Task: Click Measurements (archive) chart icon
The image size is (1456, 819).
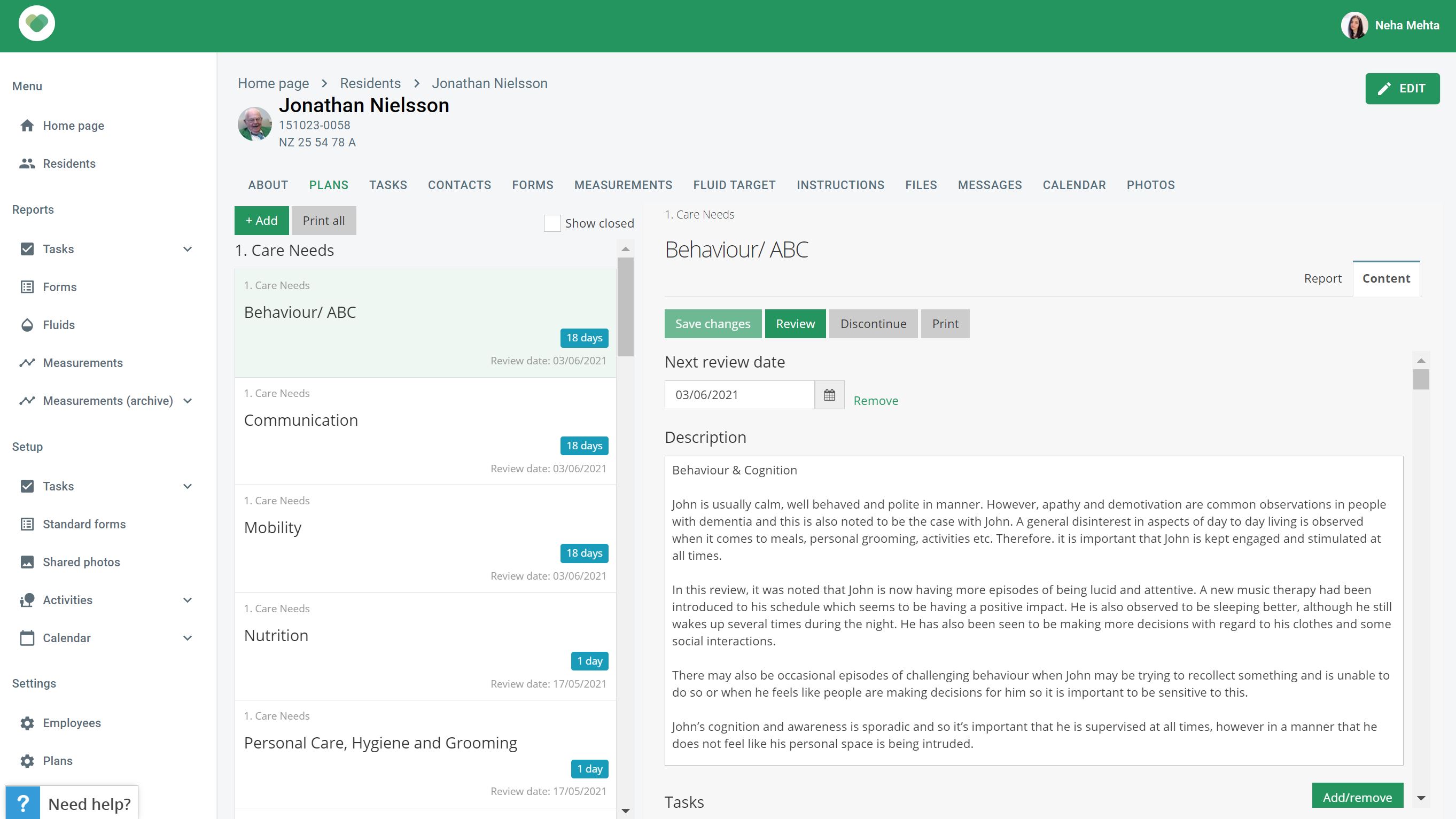Action: pos(27,401)
